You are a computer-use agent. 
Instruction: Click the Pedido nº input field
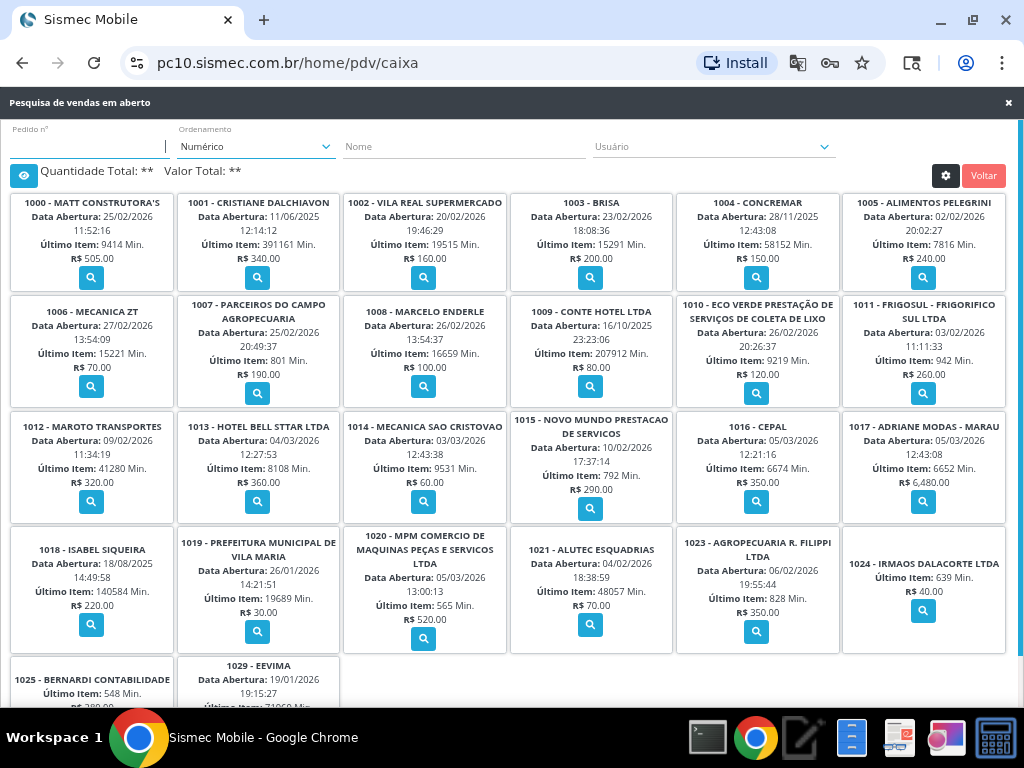tap(87, 146)
